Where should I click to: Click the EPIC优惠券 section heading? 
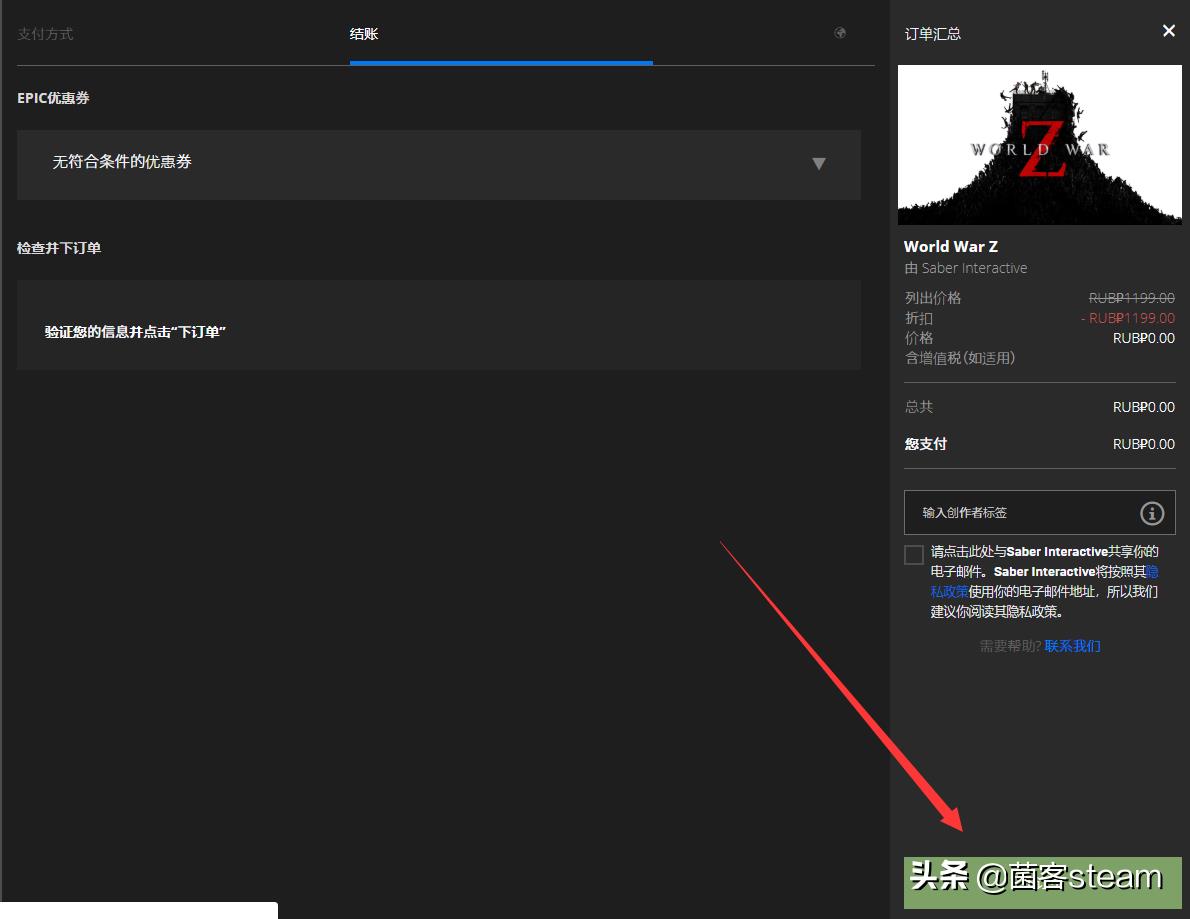tap(53, 98)
